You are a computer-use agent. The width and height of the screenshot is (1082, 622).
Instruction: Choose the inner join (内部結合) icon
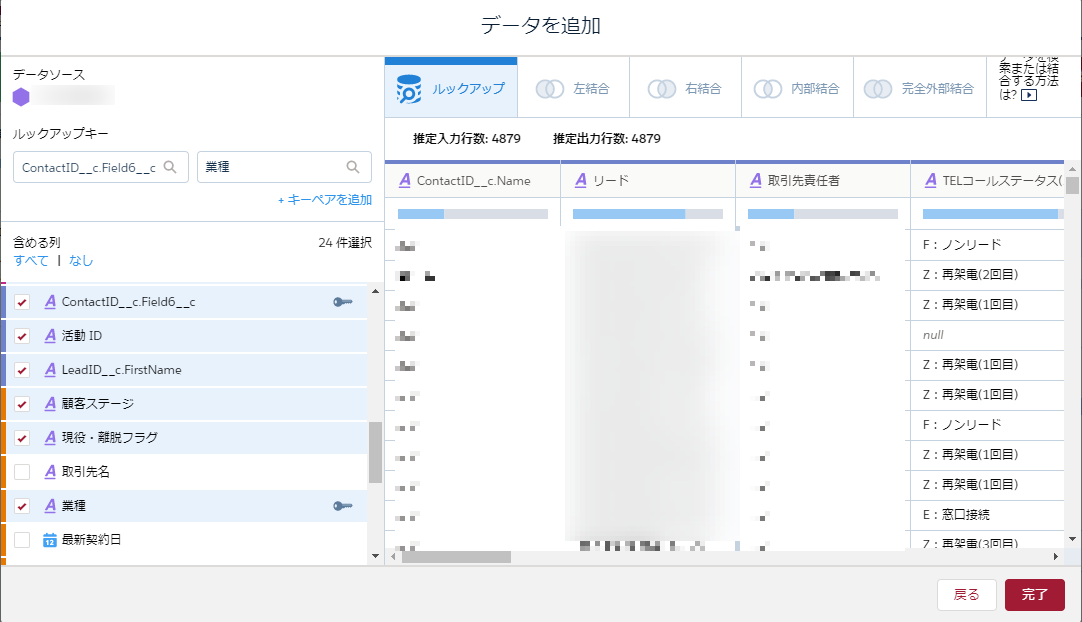point(768,89)
